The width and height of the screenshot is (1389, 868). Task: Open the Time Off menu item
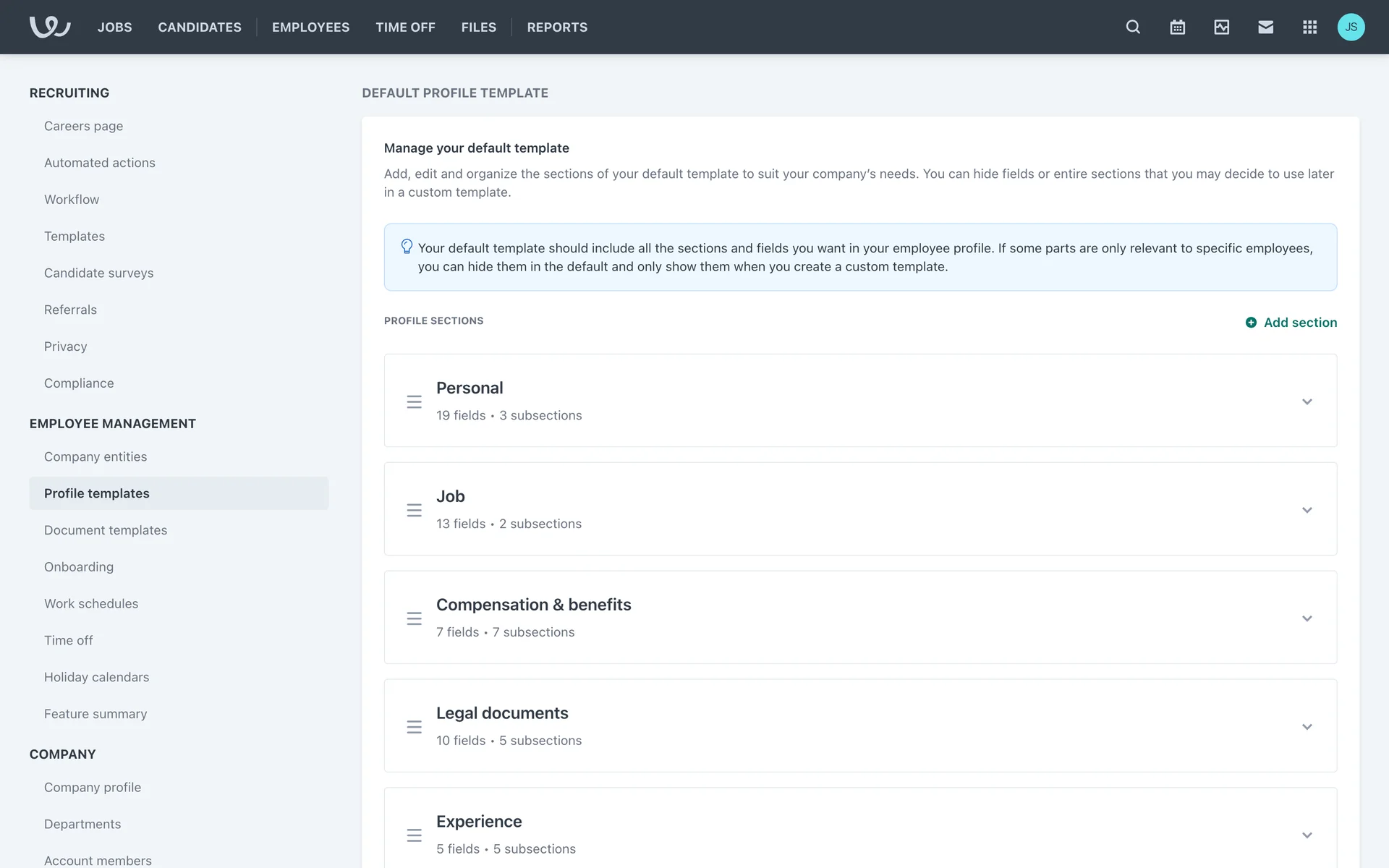[405, 27]
